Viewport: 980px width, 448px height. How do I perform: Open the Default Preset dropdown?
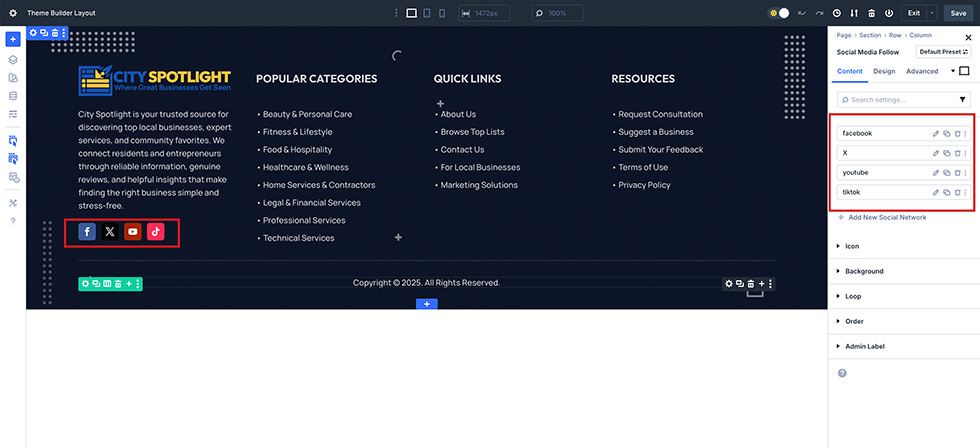943,51
